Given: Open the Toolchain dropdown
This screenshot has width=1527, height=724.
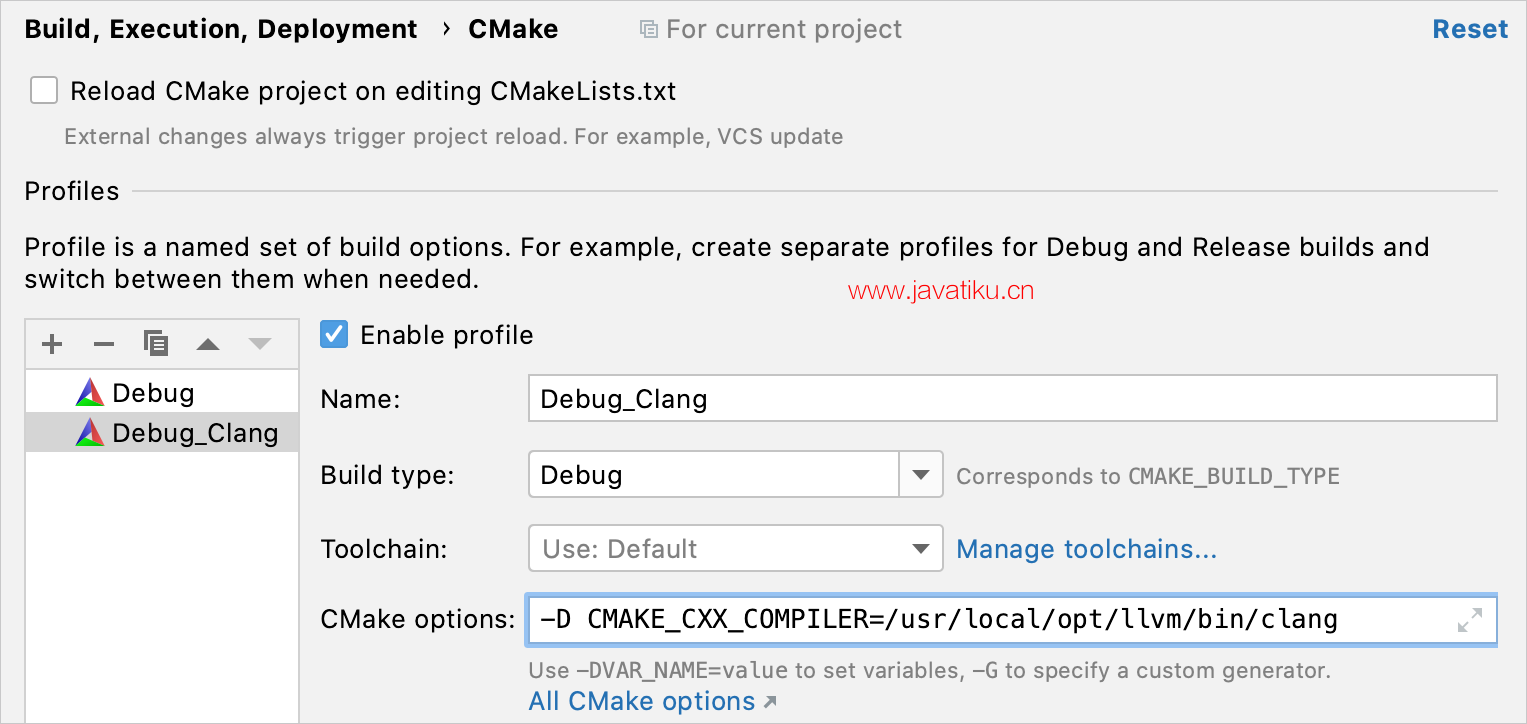Looking at the screenshot, I should pyautogui.click(x=736, y=548).
